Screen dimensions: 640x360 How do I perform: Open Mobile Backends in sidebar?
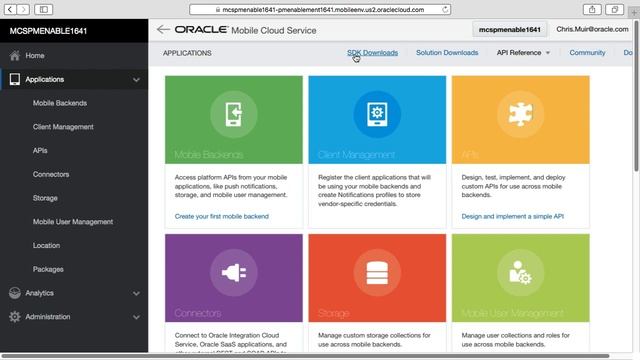pyautogui.click(x=60, y=103)
